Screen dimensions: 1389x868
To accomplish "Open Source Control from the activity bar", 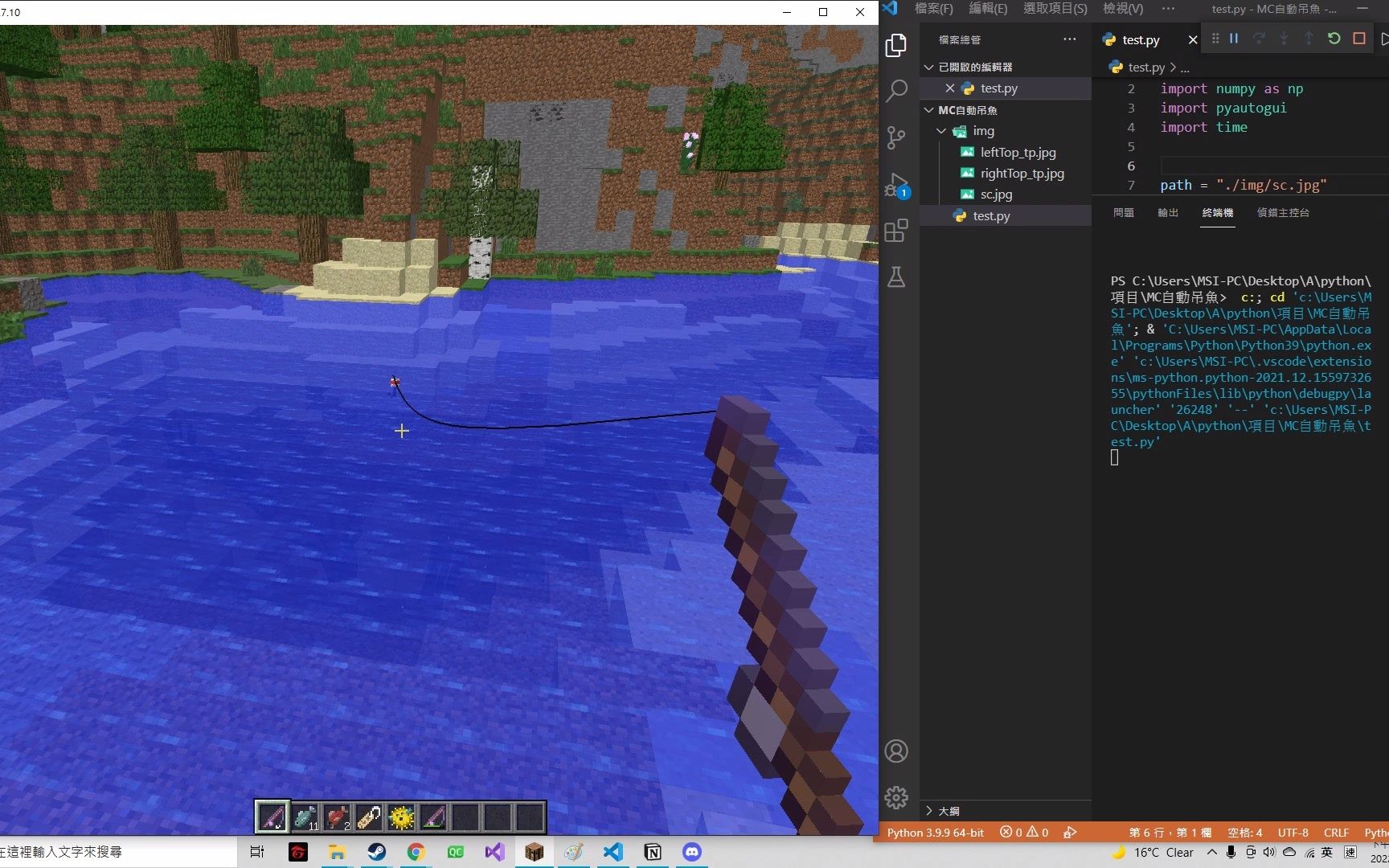I will (x=897, y=137).
